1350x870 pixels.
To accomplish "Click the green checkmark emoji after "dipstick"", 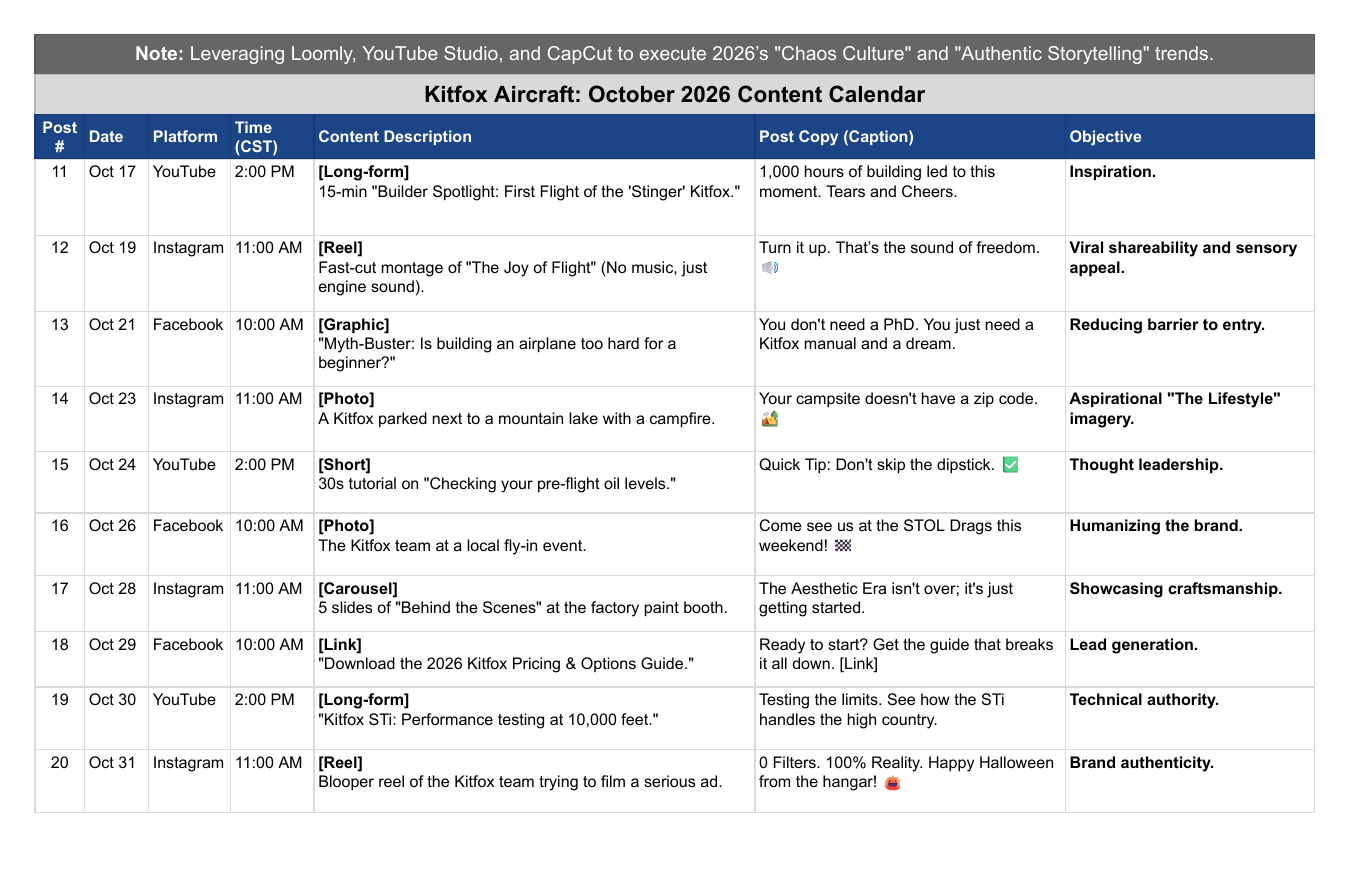I will (x=1010, y=464).
